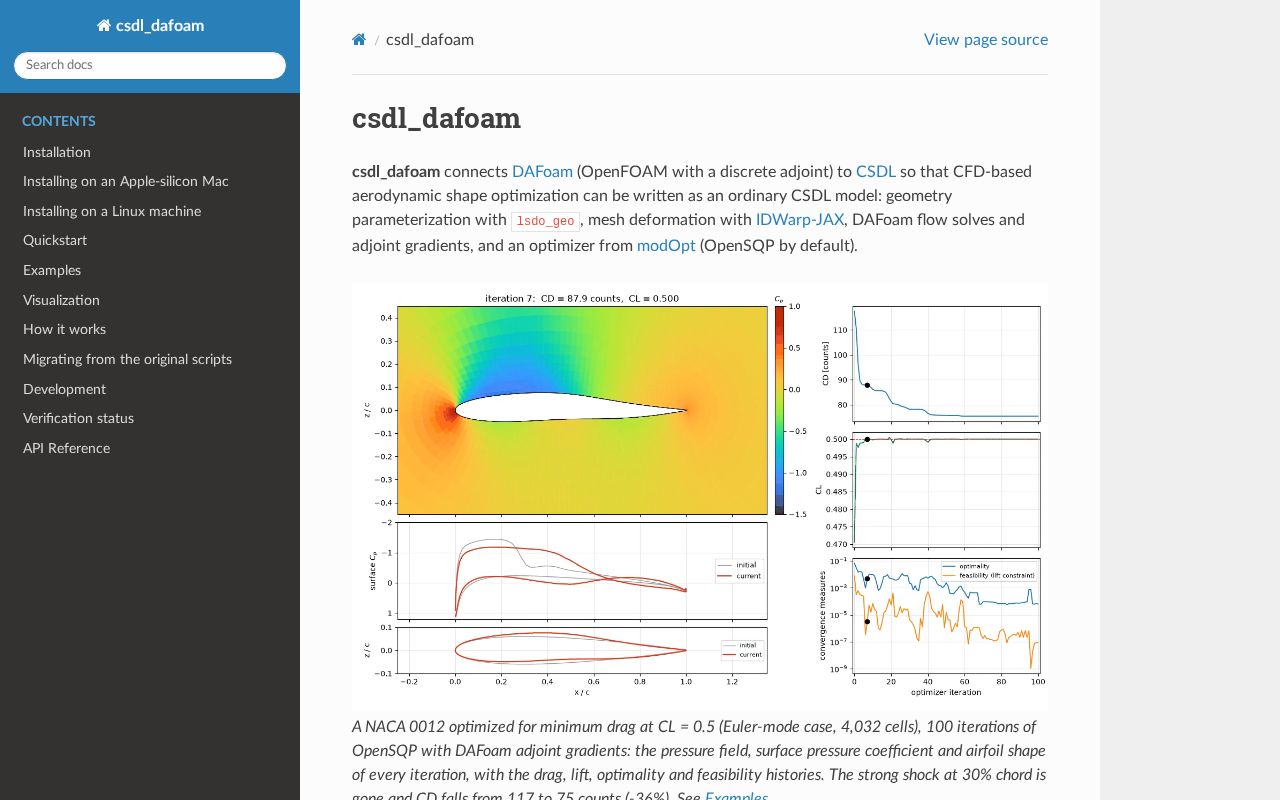Viewport: 1280px width, 800px height.
Task: Click the lsdo_geo inline code text
Action: point(545,221)
